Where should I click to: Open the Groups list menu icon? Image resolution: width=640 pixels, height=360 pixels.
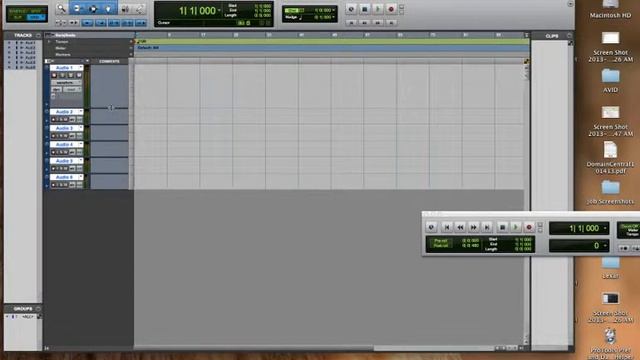(38, 309)
